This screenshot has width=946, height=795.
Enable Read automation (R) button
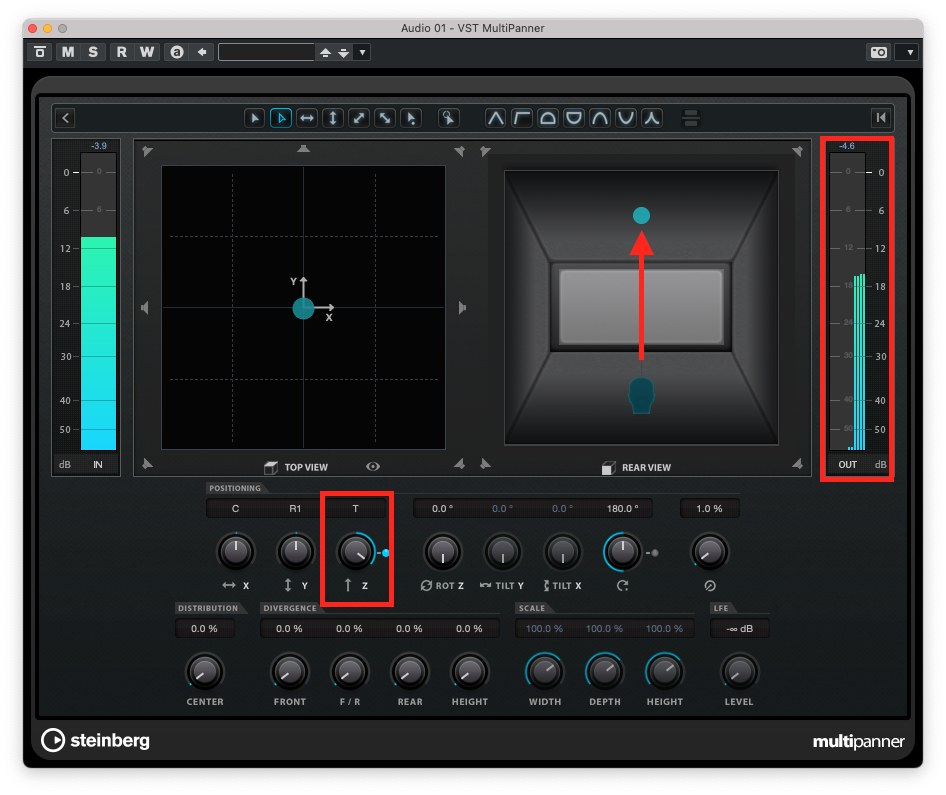click(121, 52)
